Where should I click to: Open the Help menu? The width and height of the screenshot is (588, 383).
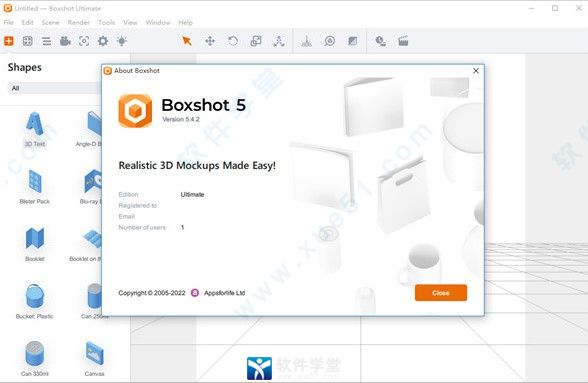186,23
